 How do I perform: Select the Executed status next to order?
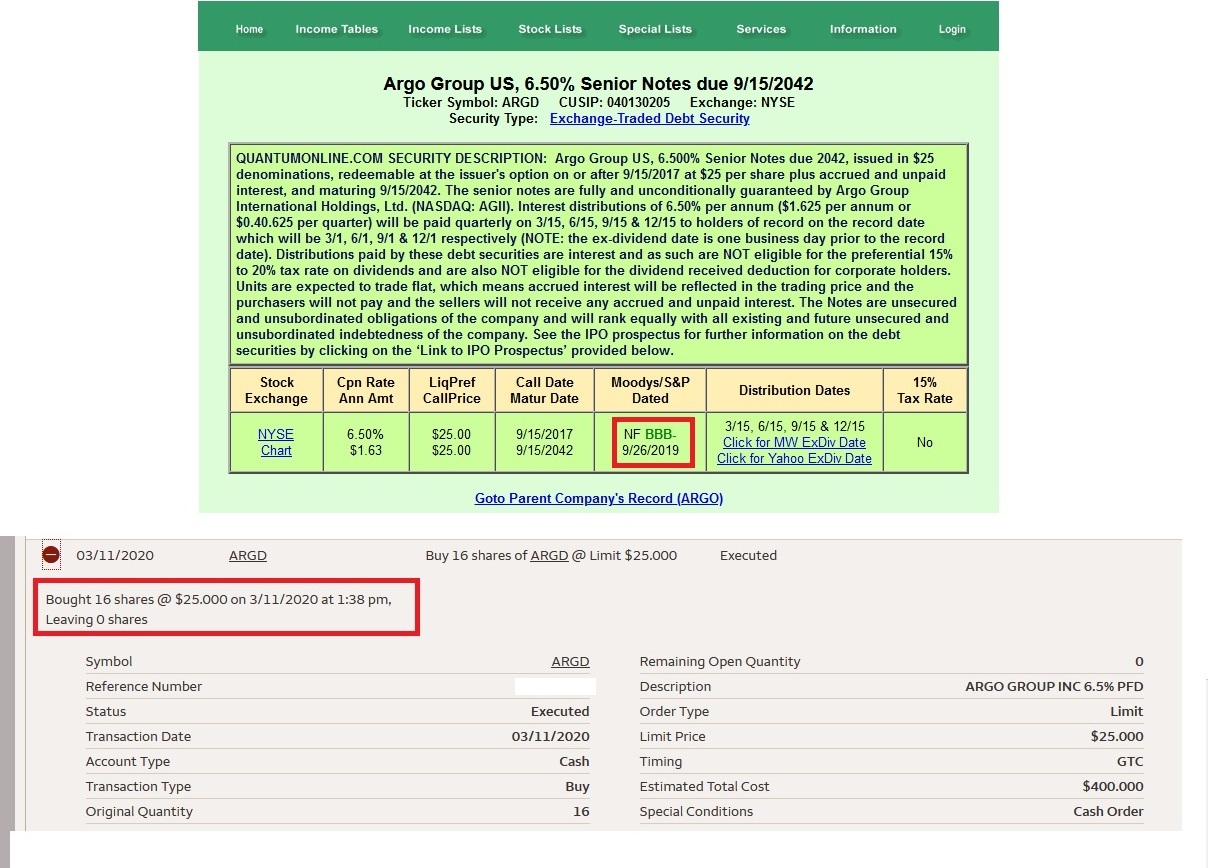click(x=748, y=555)
